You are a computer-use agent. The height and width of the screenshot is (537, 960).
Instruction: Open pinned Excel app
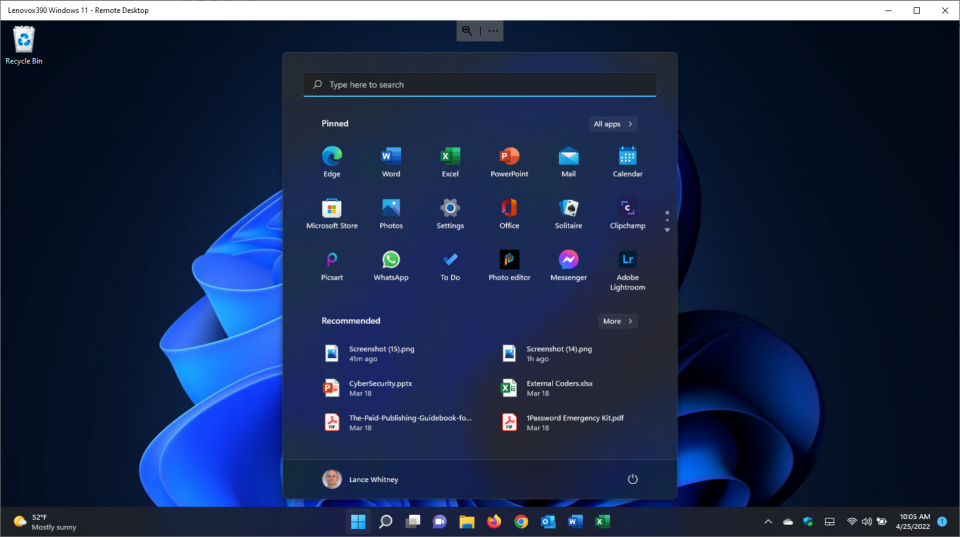(x=450, y=162)
